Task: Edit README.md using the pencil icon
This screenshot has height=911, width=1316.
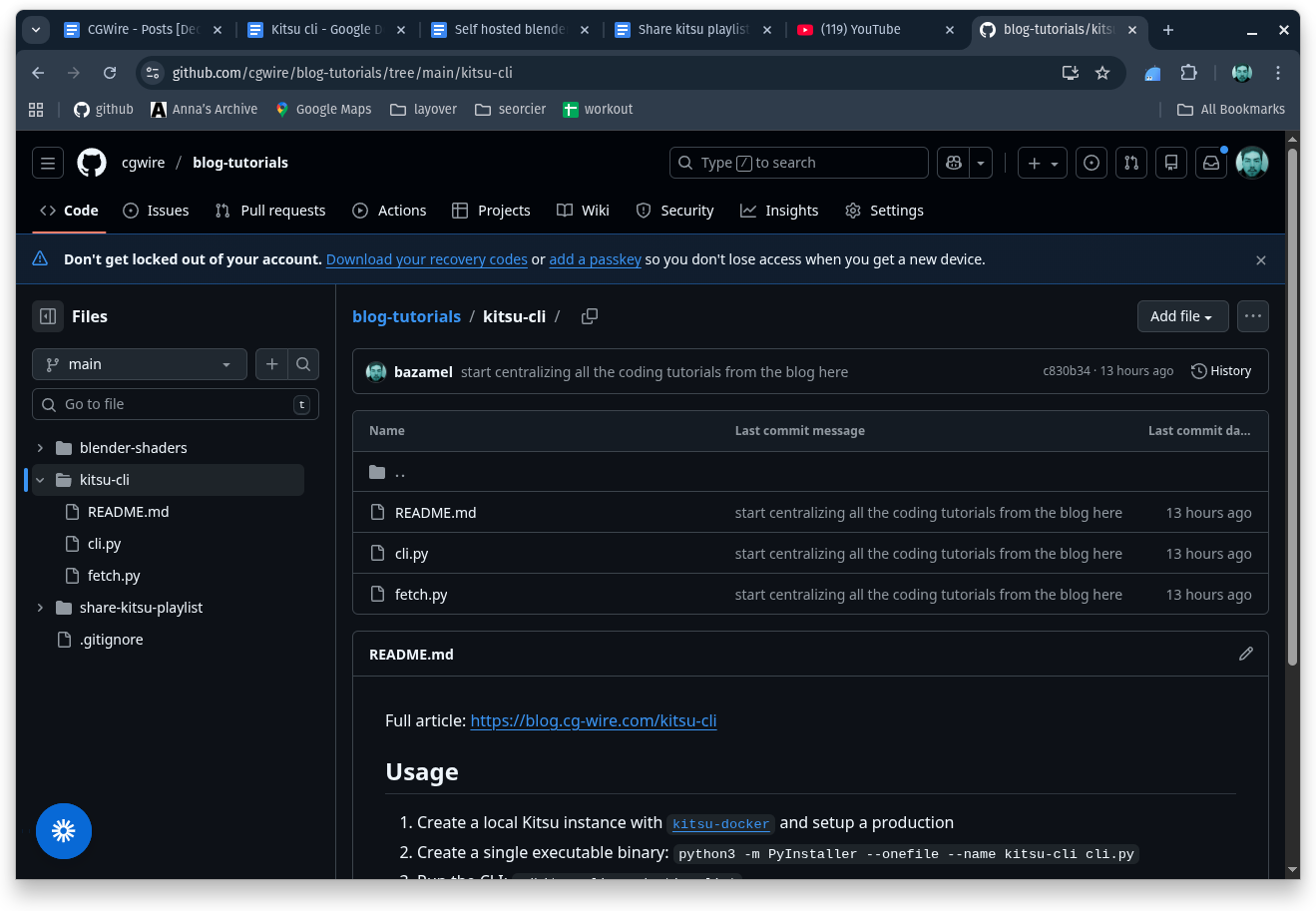Action: click(x=1245, y=654)
